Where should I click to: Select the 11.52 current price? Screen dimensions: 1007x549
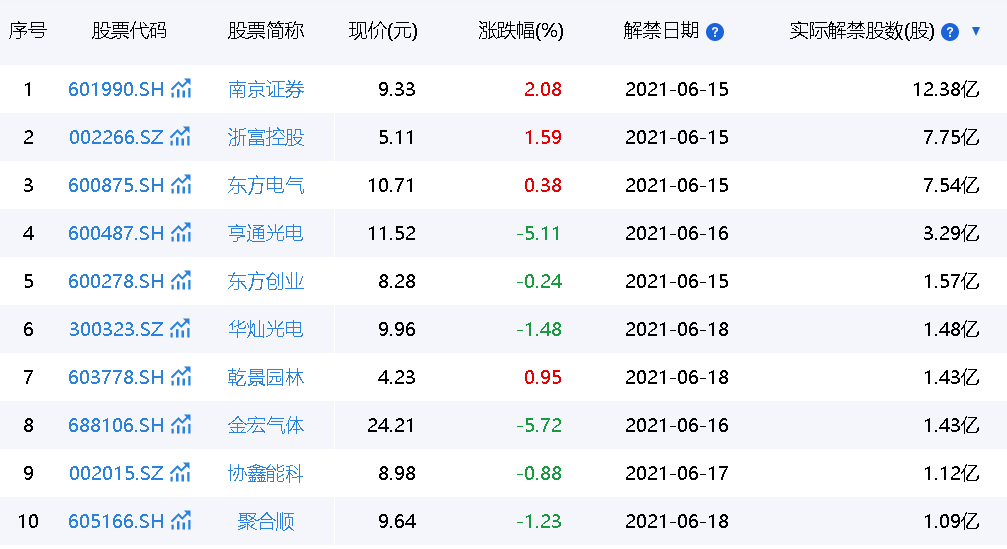391,233
